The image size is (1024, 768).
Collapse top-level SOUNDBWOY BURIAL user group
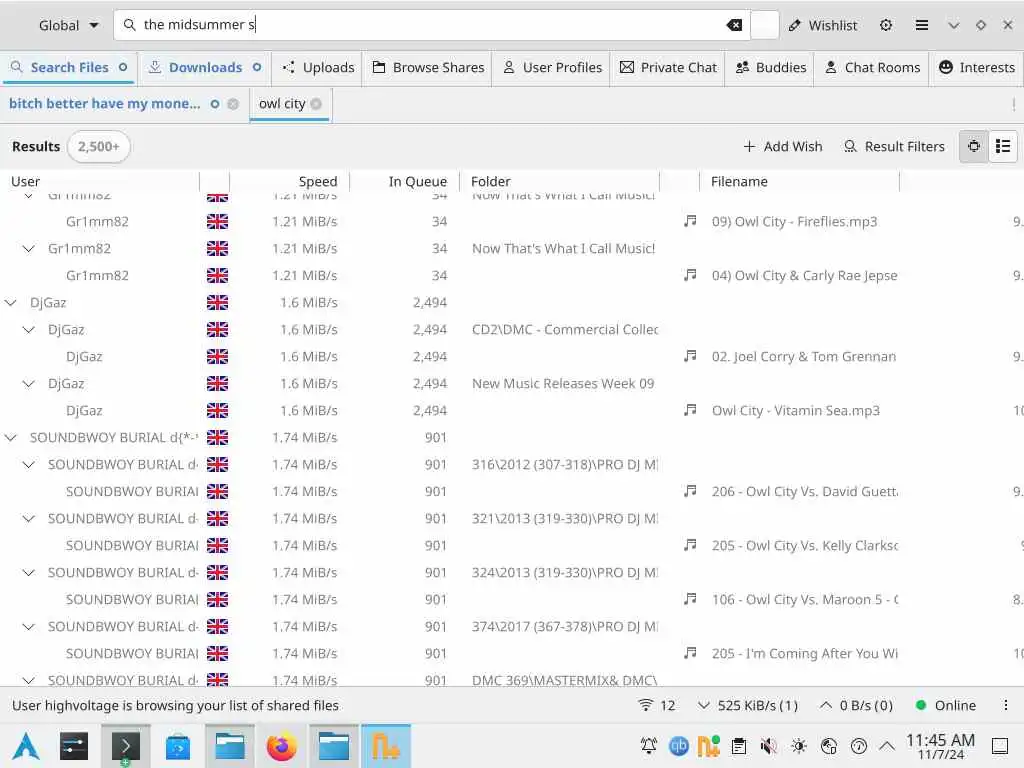[10, 438]
